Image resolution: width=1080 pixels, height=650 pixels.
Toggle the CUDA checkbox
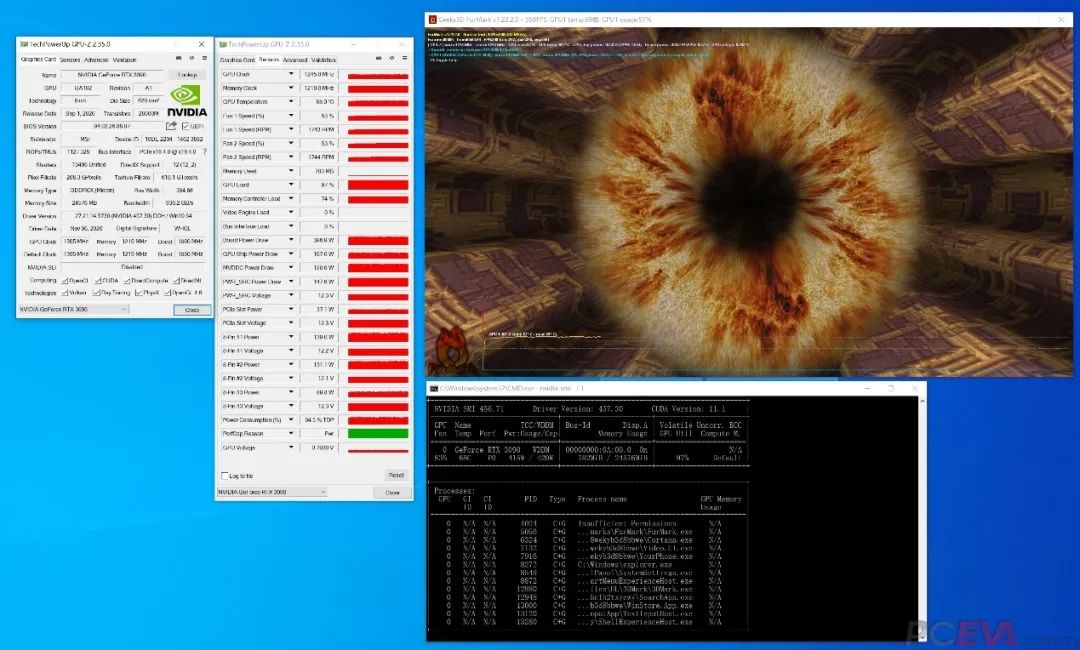point(98,281)
